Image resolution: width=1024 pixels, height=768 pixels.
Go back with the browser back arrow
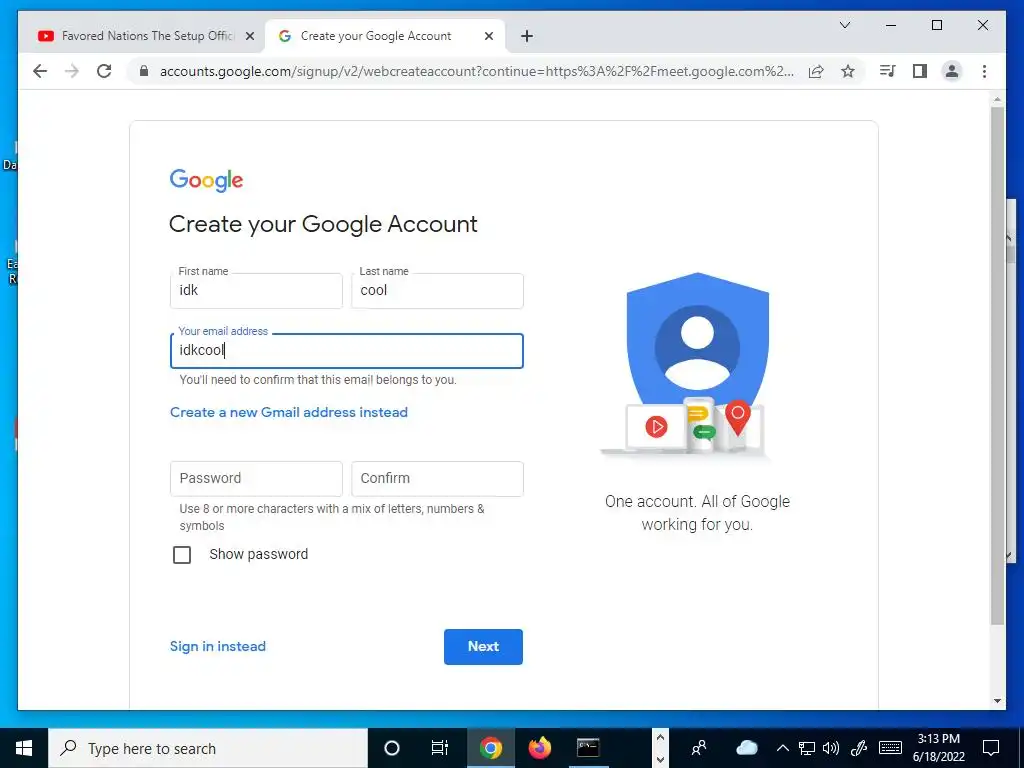click(x=40, y=71)
